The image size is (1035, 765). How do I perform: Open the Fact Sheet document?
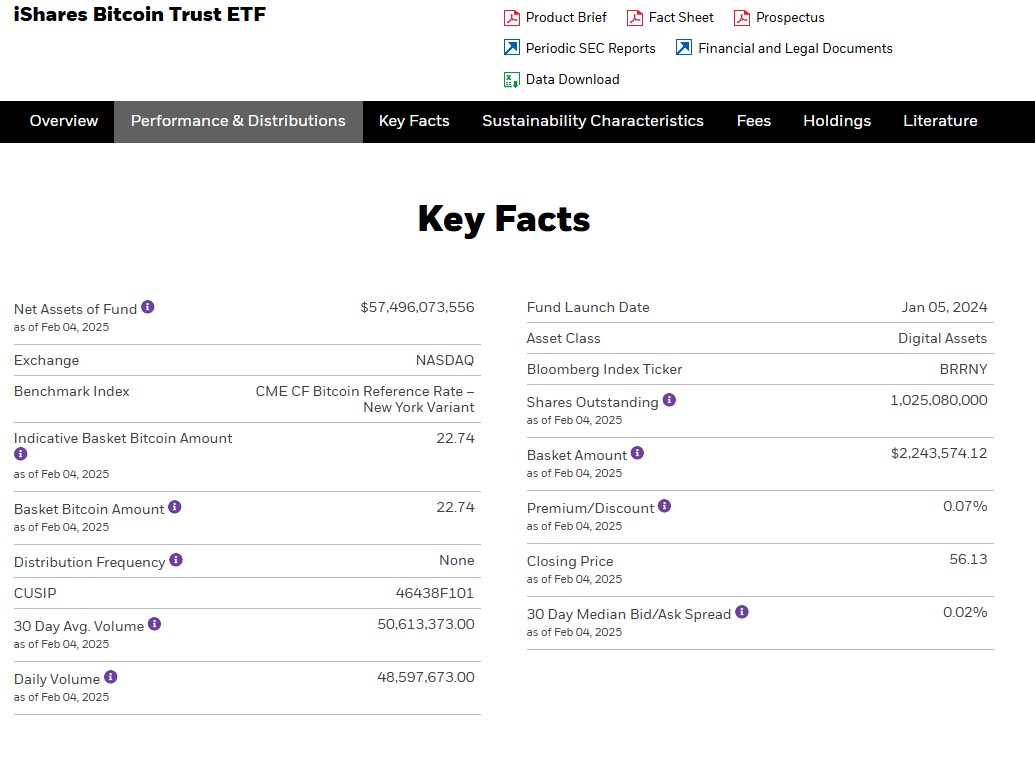click(x=680, y=18)
